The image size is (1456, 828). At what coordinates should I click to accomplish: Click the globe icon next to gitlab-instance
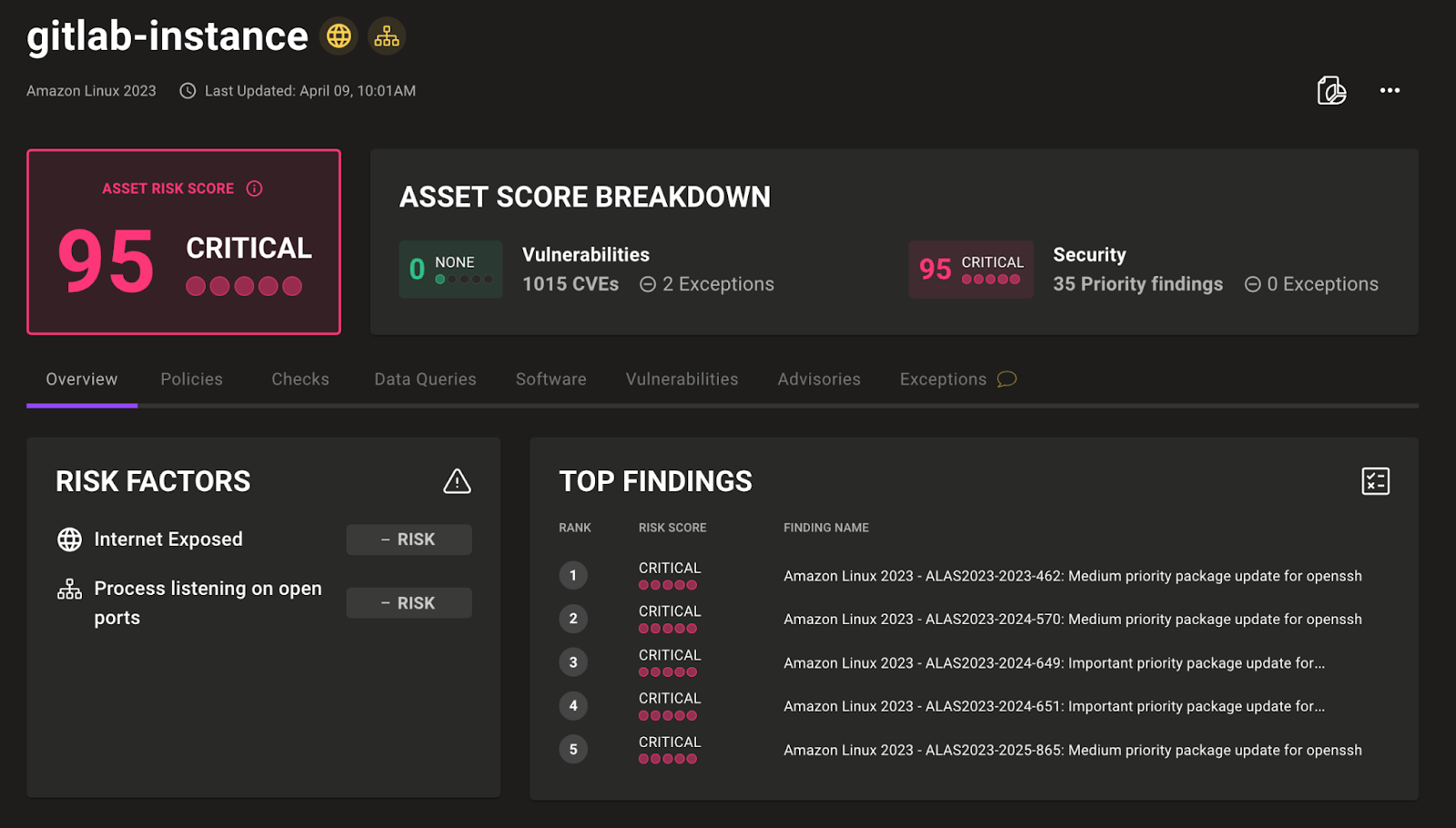pos(339,36)
